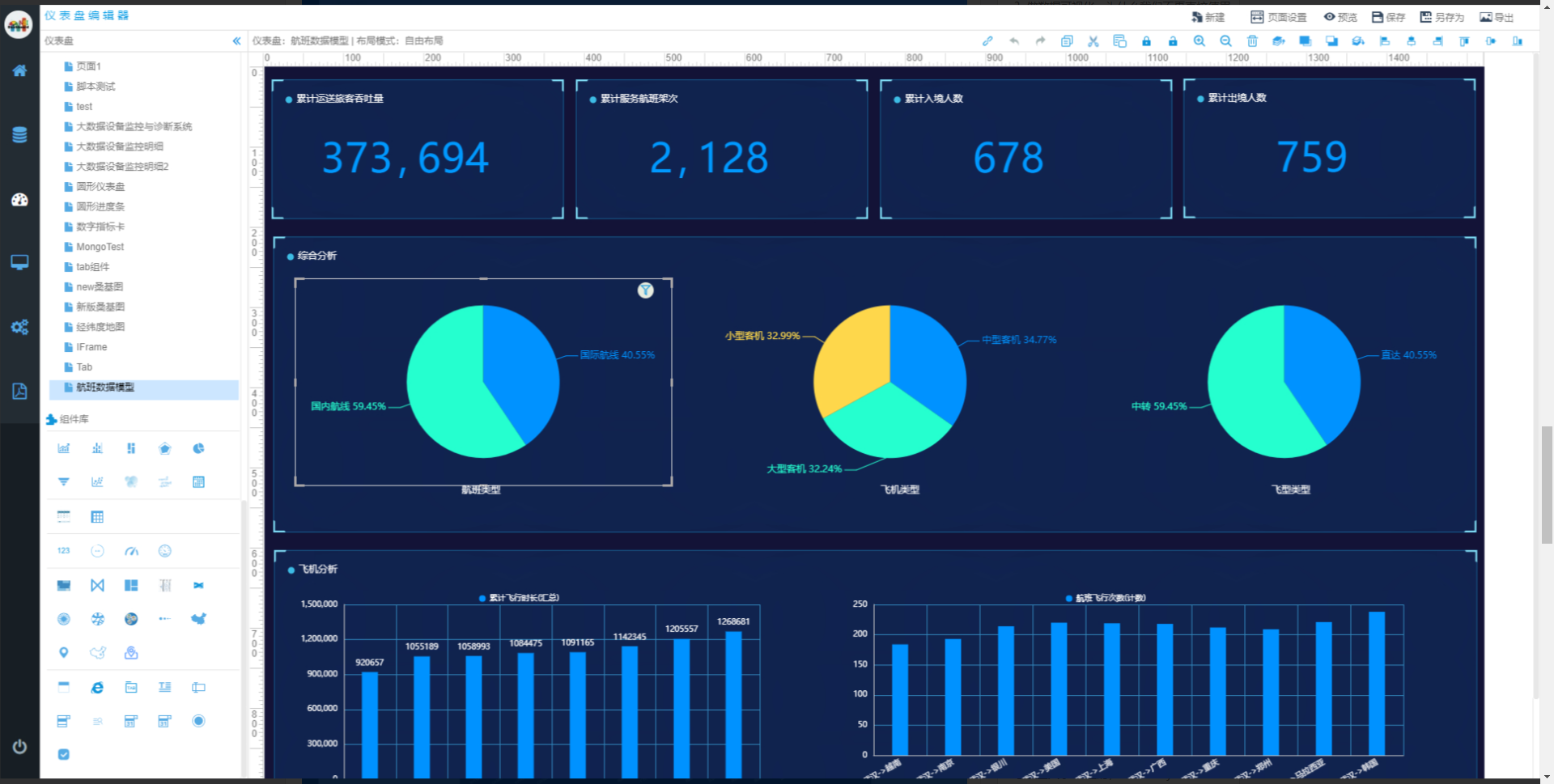Zoom in on the canvas

1199,41
